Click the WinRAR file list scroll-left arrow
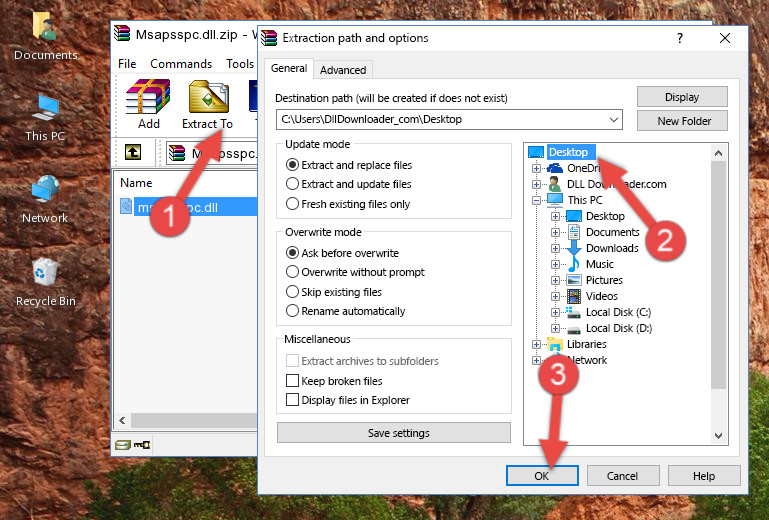The image size is (769, 520). [x=123, y=420]
